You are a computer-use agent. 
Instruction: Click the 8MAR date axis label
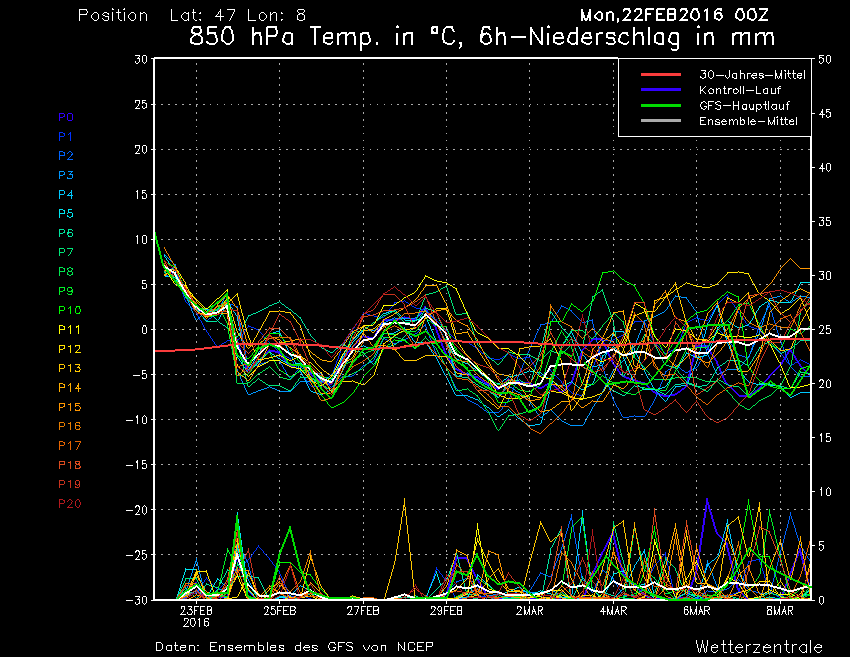(x=780, y=610)
